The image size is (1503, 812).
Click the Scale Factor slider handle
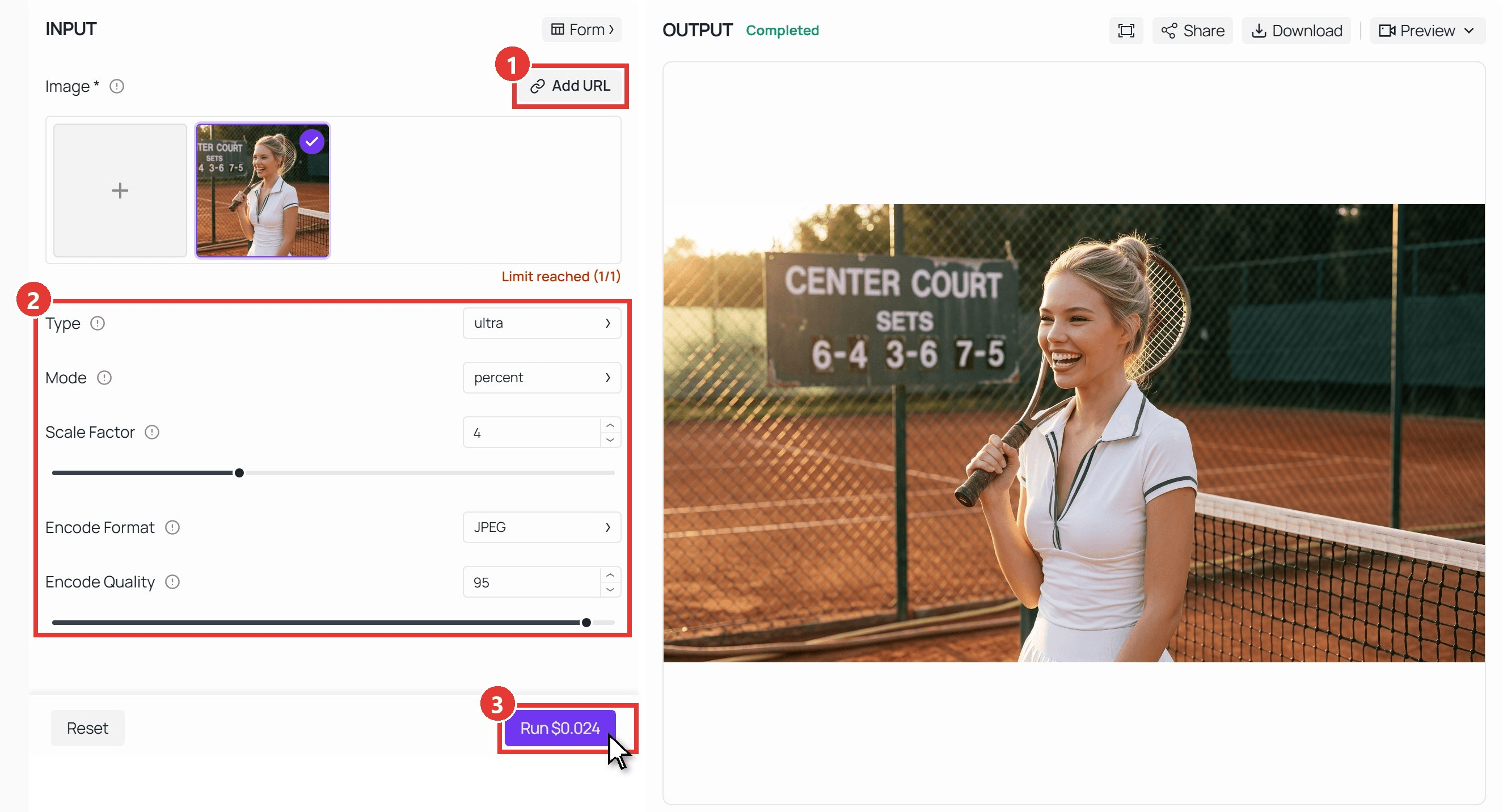pos(239,473)
